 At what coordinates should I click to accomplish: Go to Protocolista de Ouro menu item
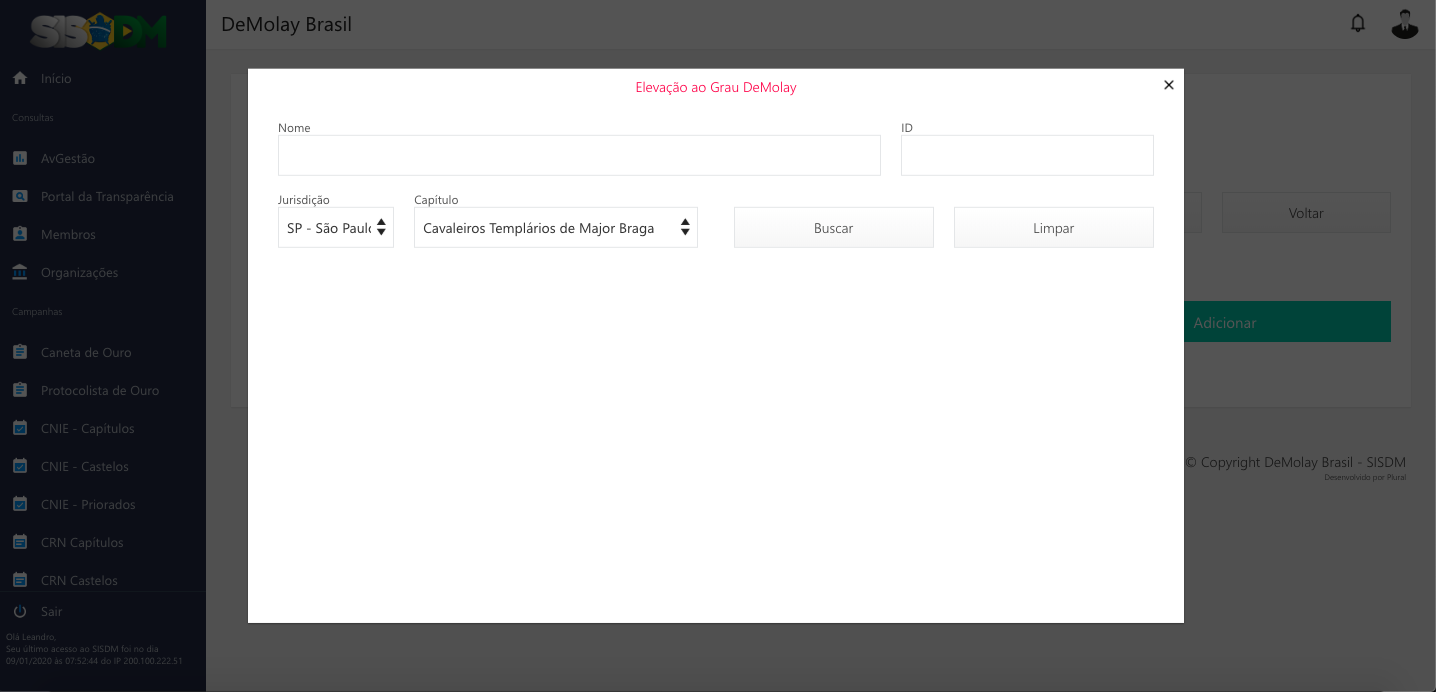click(99, 390)
